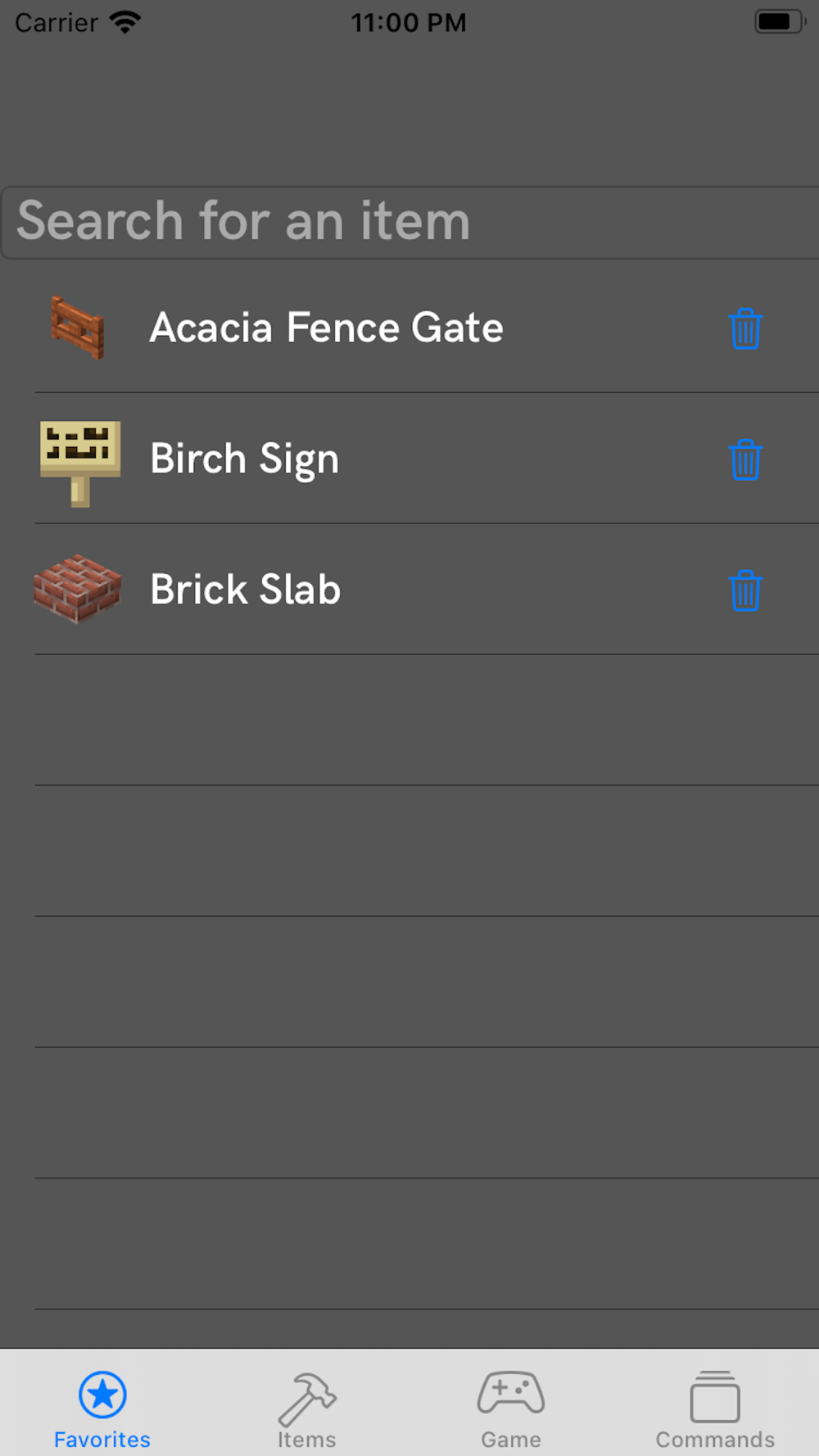Screen dimensions: 819x1456
Task: Switch to the Commands tab label
Action: tap(715, 1440)
